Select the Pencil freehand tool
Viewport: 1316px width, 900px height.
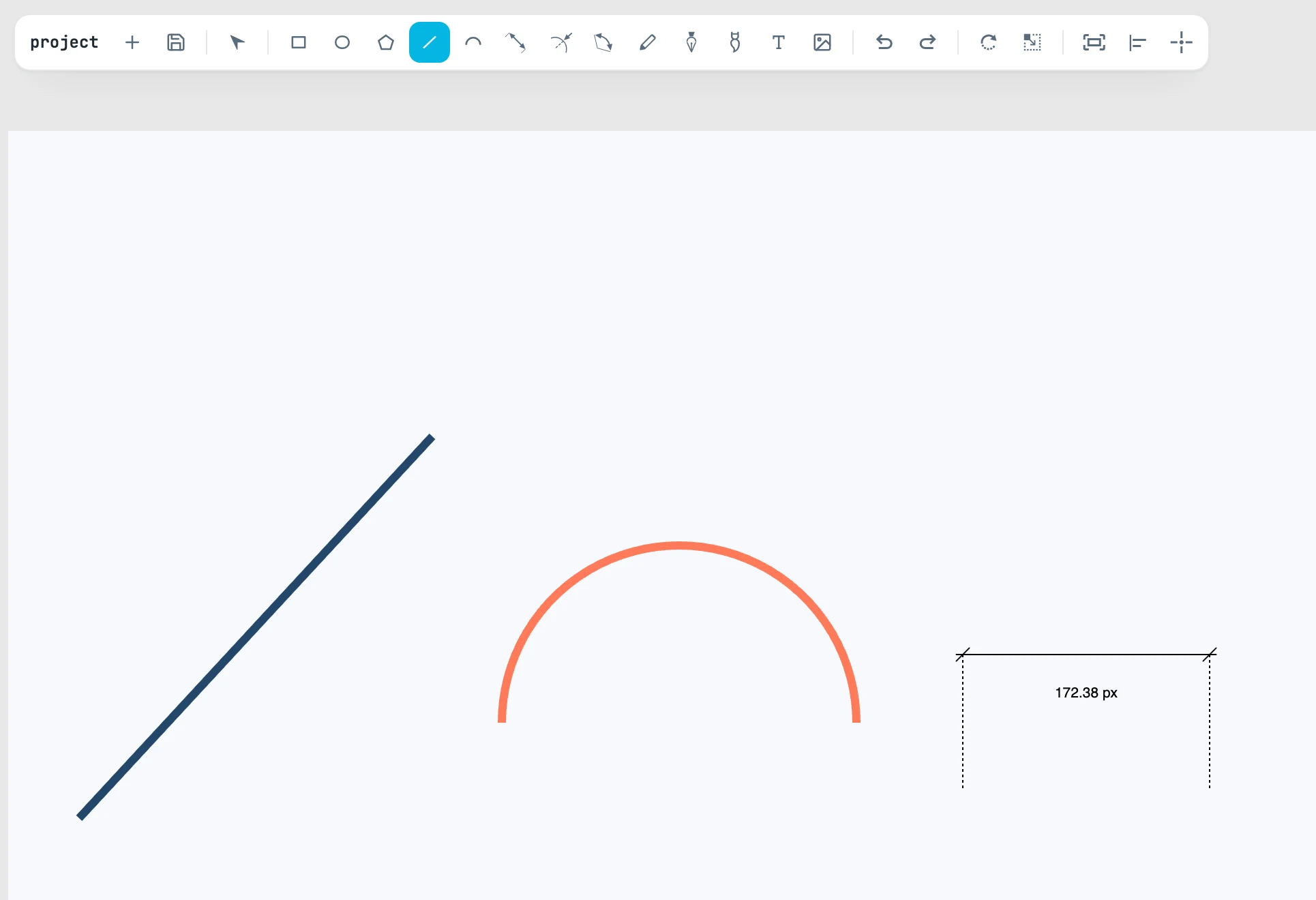pos(648,42)
